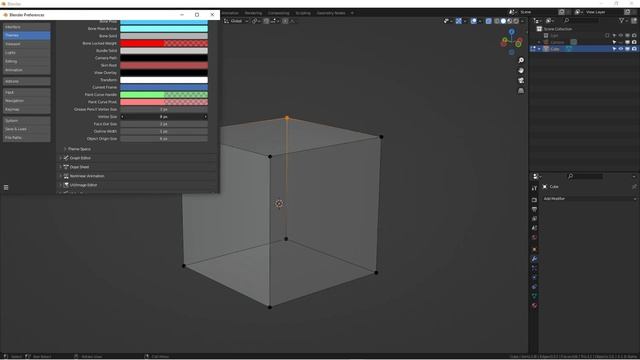The width and height of the screenshot is (640, 360).
Task: Open the Render properties tab icon
Action: [x=534, y=200]
